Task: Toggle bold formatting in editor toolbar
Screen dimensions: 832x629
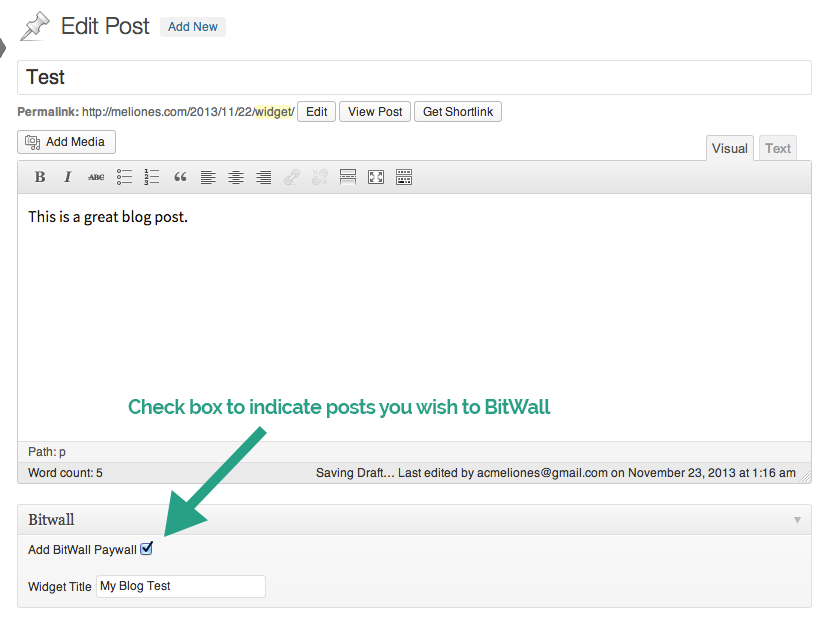Action: pyautogui.click(x=40, y=177)
